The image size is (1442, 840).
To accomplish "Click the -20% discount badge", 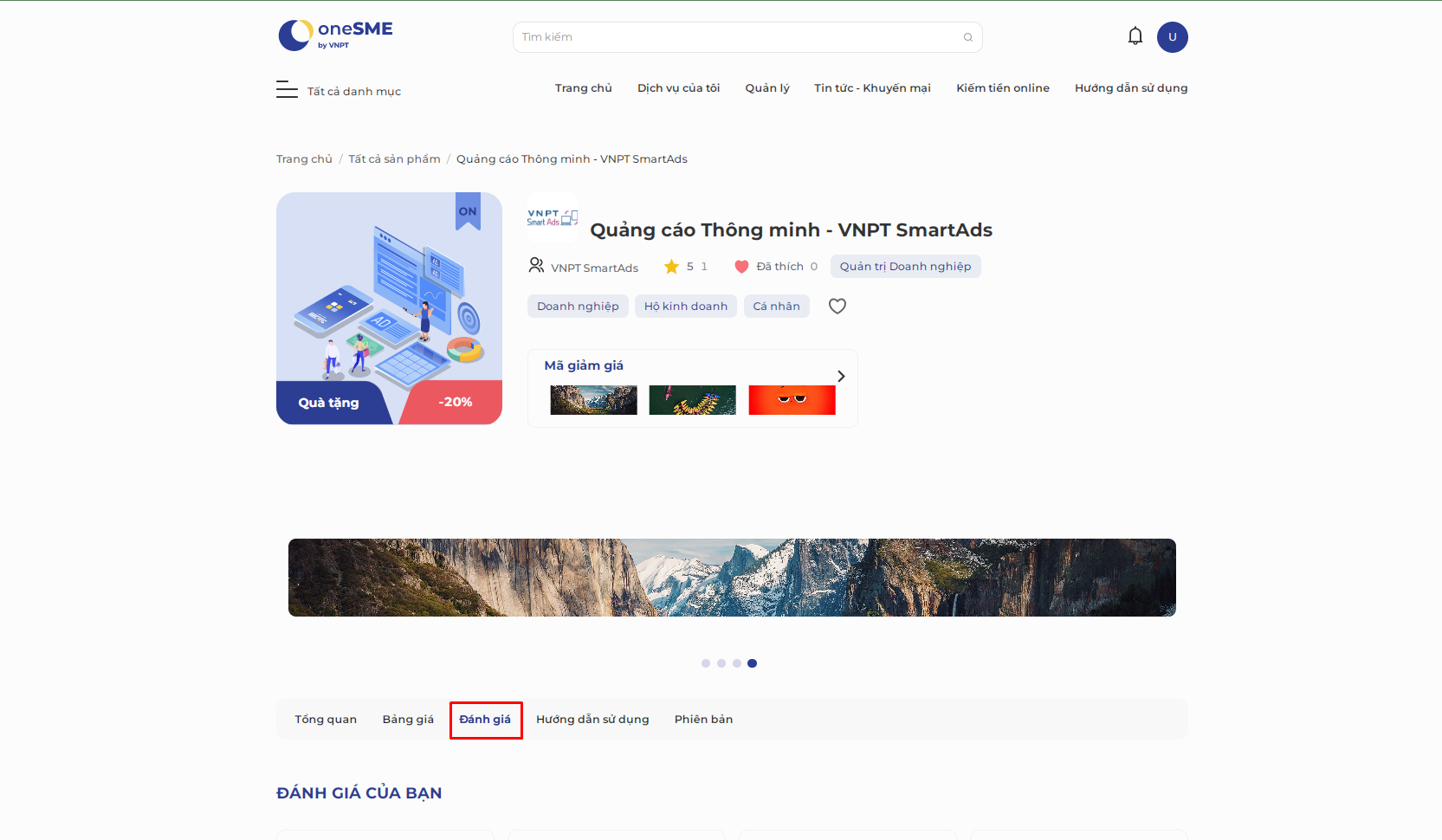I will pos(456,402).
